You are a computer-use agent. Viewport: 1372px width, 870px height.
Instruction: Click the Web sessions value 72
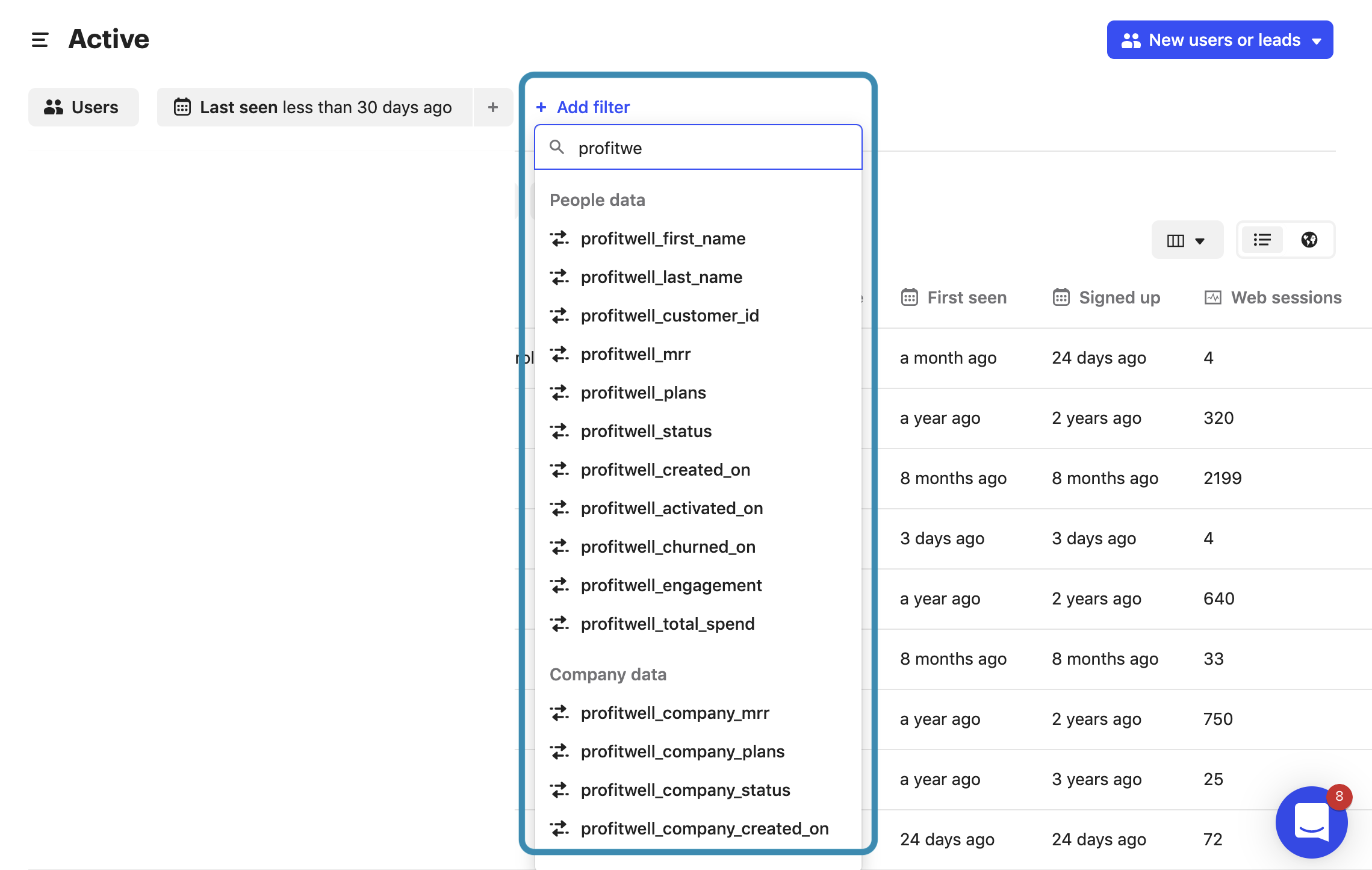1213,839
